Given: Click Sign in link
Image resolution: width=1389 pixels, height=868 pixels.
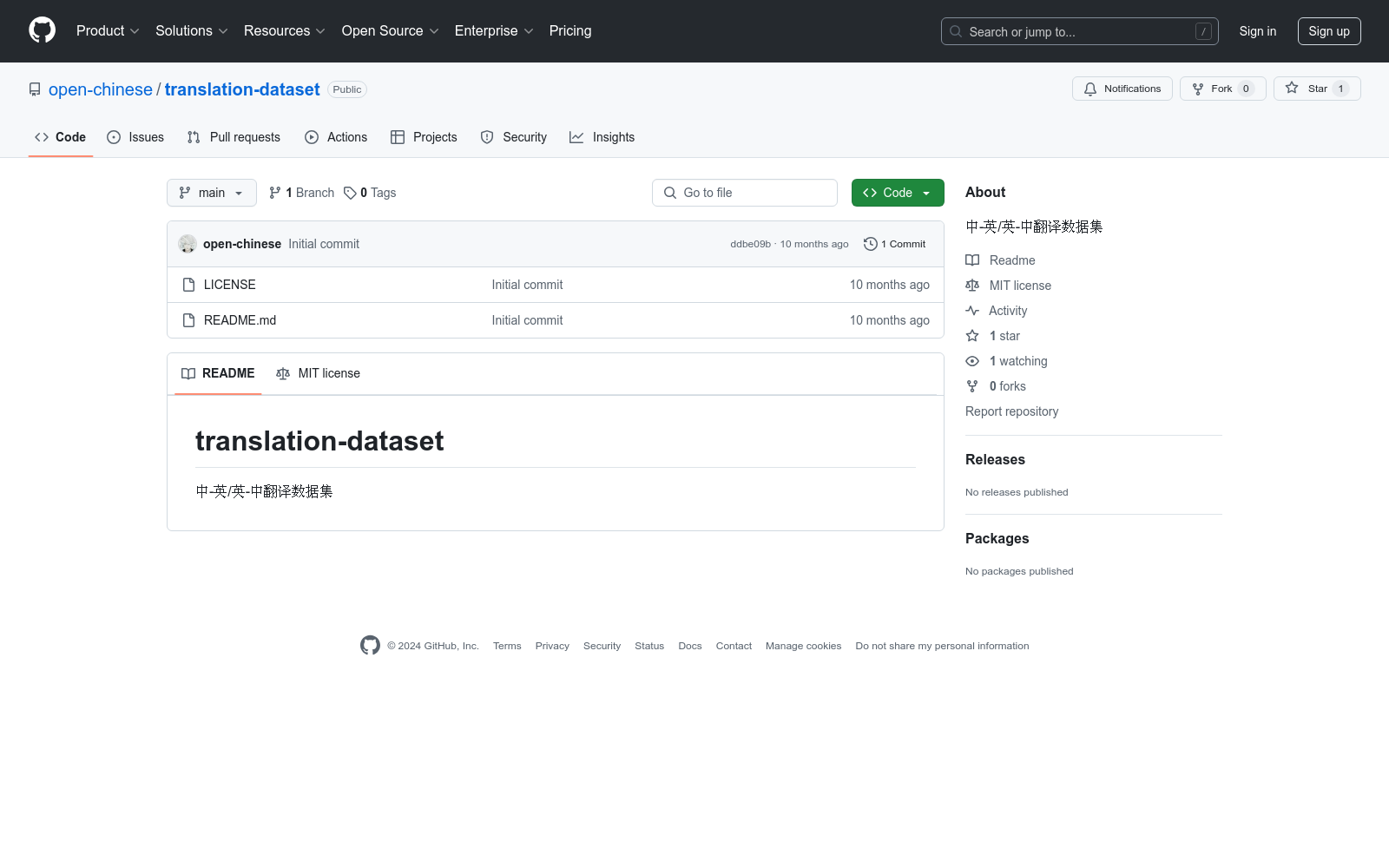Looking at the screenshot, I should 1258,31.
